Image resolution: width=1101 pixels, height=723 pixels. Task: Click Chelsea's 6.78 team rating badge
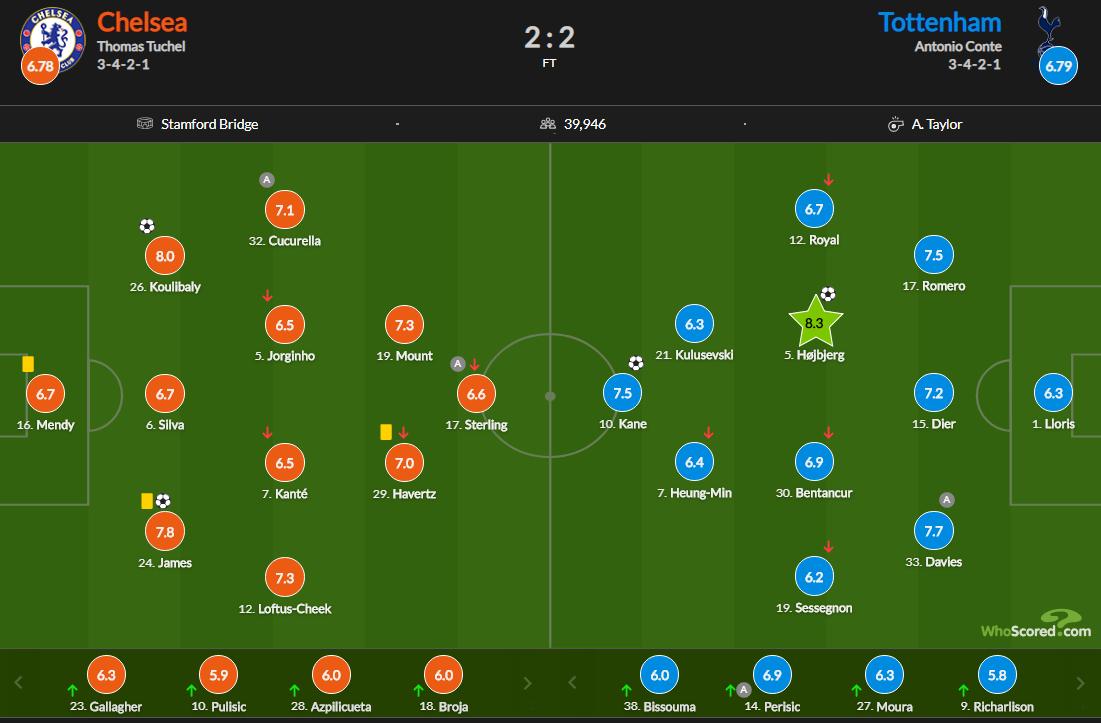(x=39, y=66)
